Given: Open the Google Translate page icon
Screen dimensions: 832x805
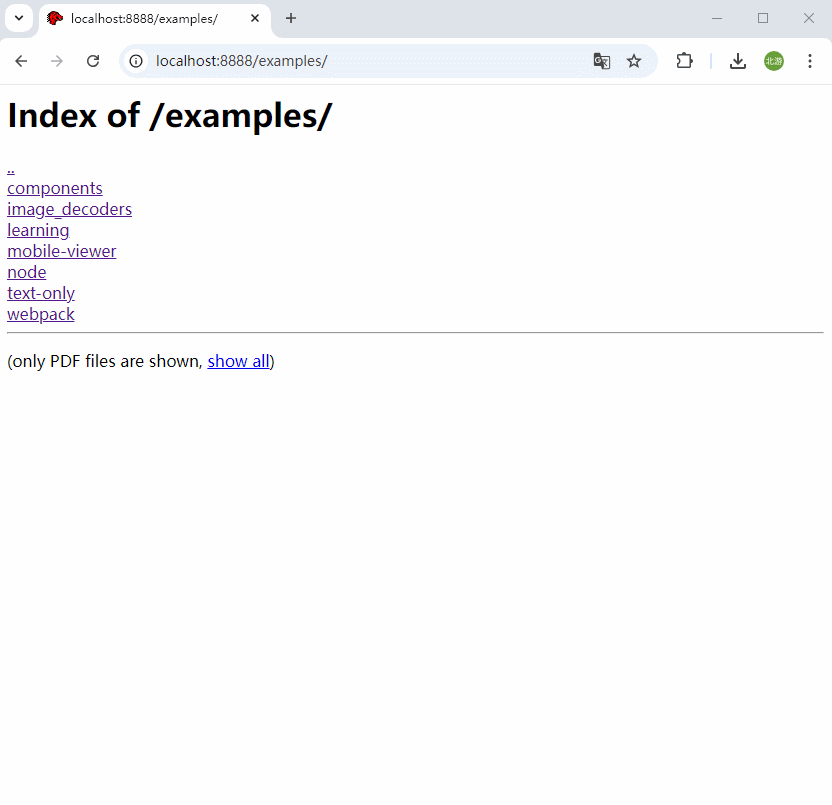Looking at the screenshot, I should [602, 61].
